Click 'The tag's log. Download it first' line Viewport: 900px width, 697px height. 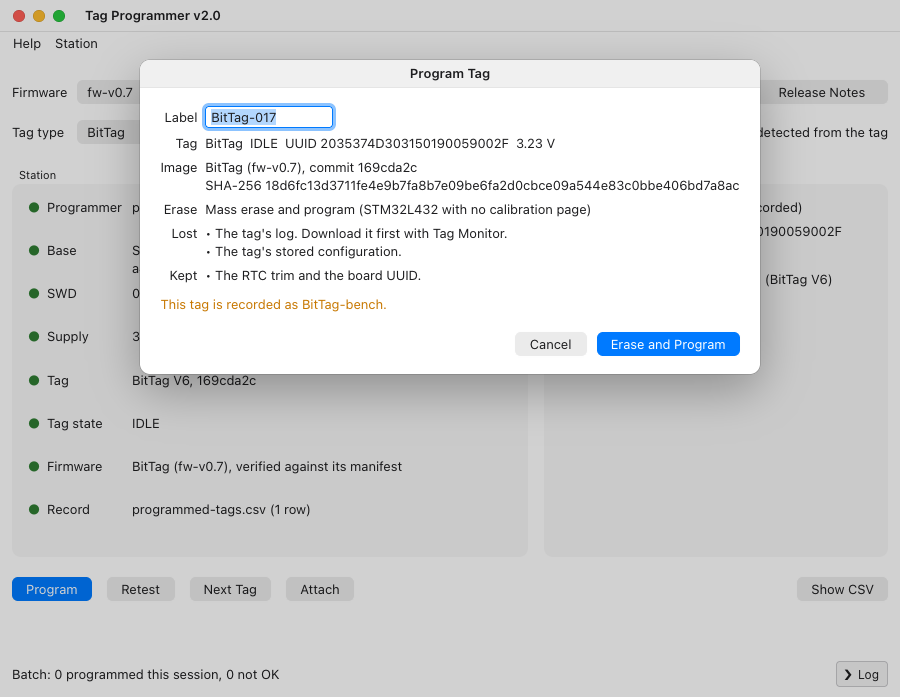pyautogui.click(x=361, y=234)
